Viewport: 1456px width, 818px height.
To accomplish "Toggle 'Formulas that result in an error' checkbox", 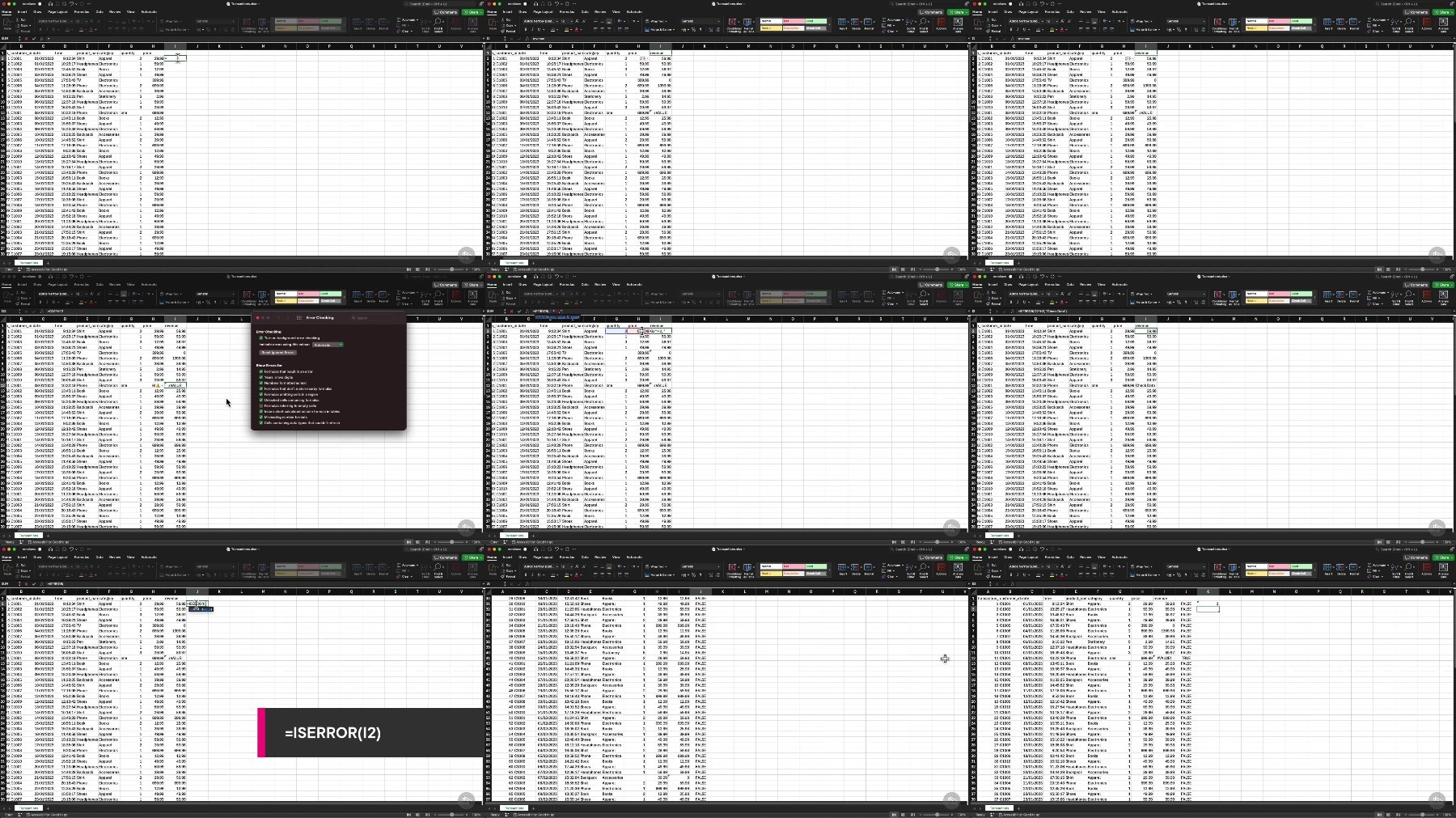I will [x=261, y=372].
